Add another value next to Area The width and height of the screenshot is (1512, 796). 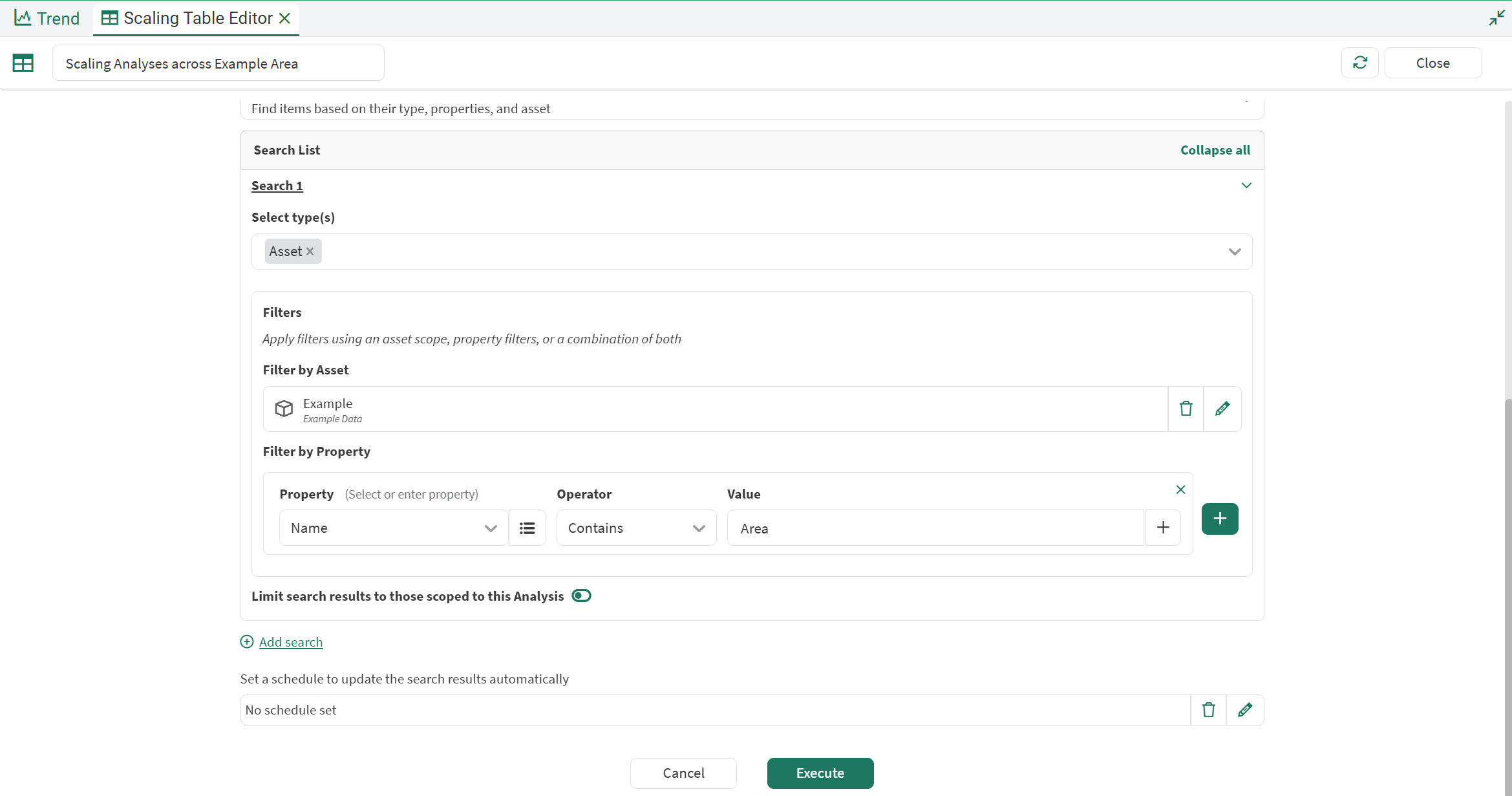pyautogui.click(x=1162, y=528)
